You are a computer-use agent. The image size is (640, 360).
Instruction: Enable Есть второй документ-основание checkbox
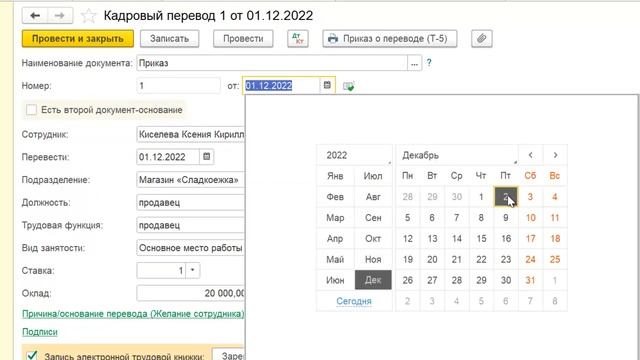click(x=31, y=110)
